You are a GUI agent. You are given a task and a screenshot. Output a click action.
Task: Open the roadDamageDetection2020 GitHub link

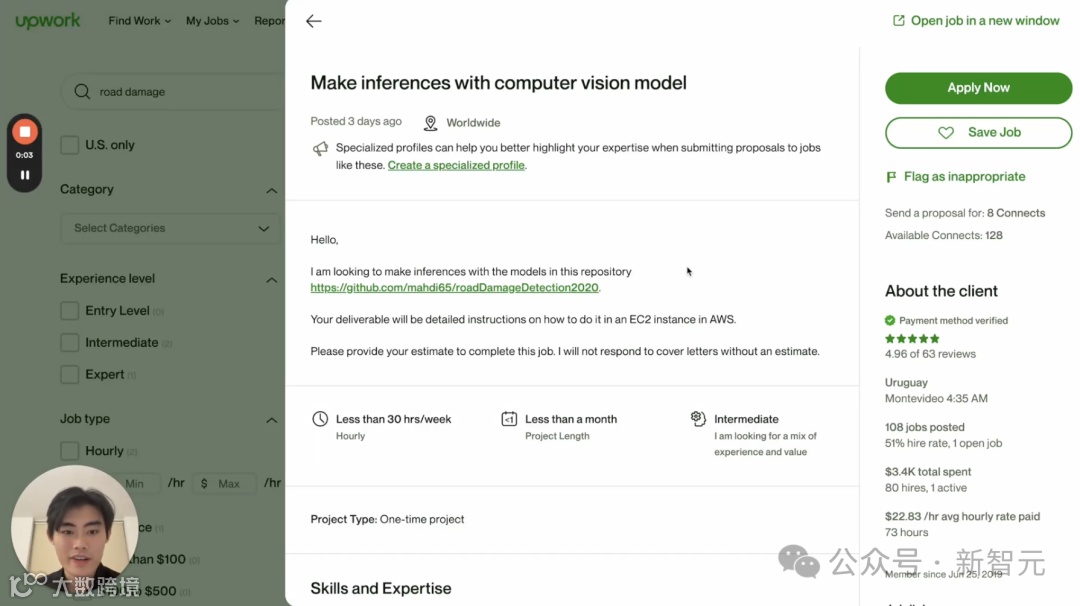[454, 288]
